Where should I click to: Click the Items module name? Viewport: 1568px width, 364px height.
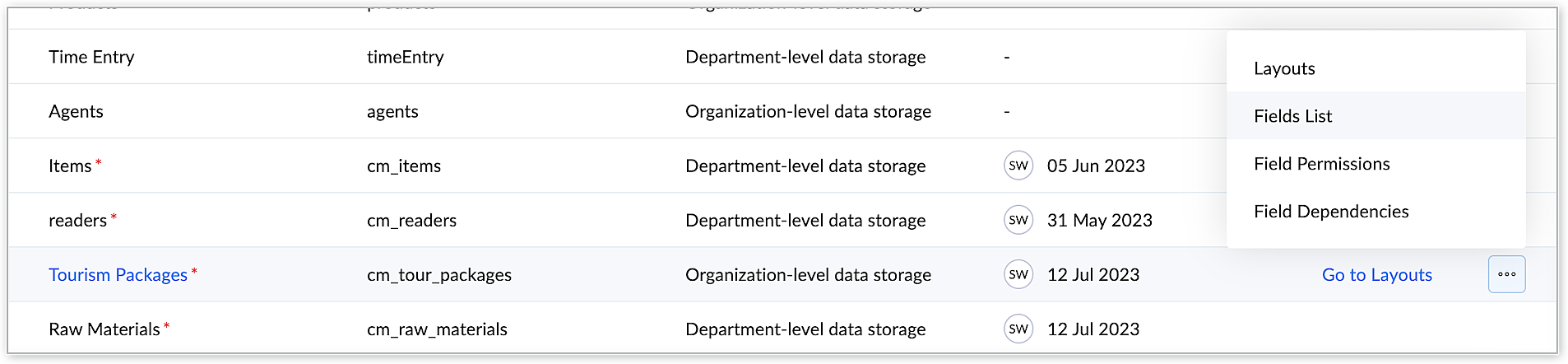point(70,166)
